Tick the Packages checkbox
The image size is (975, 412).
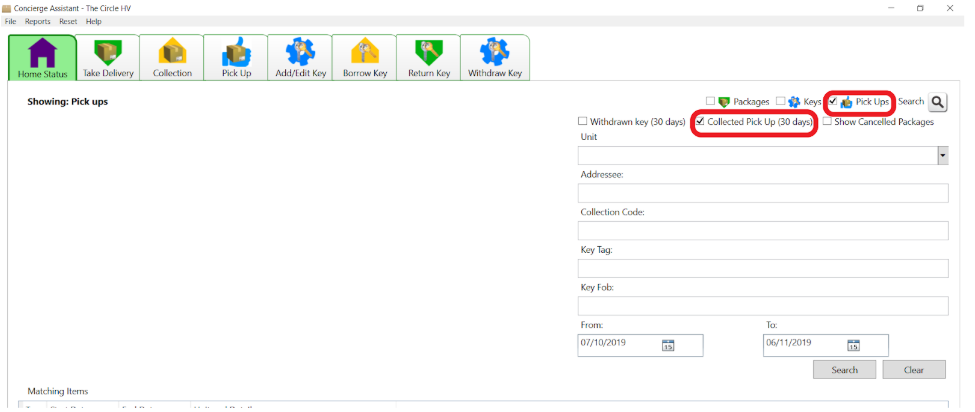click(x=710, y=101)
